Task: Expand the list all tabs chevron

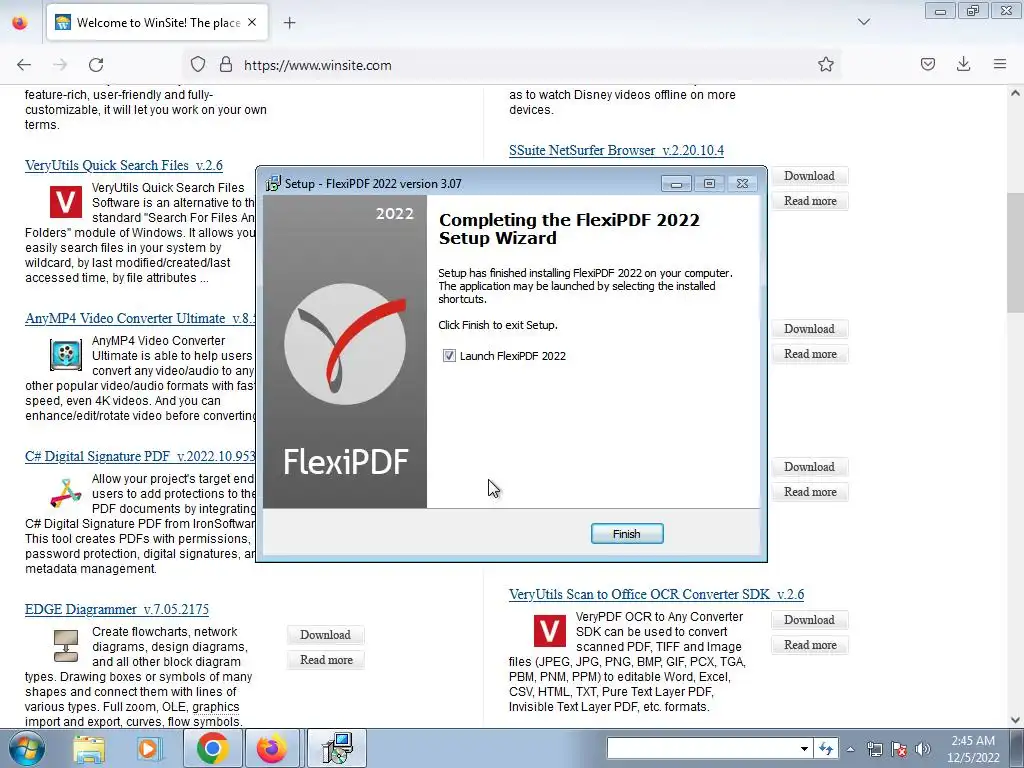Action: 864,22
